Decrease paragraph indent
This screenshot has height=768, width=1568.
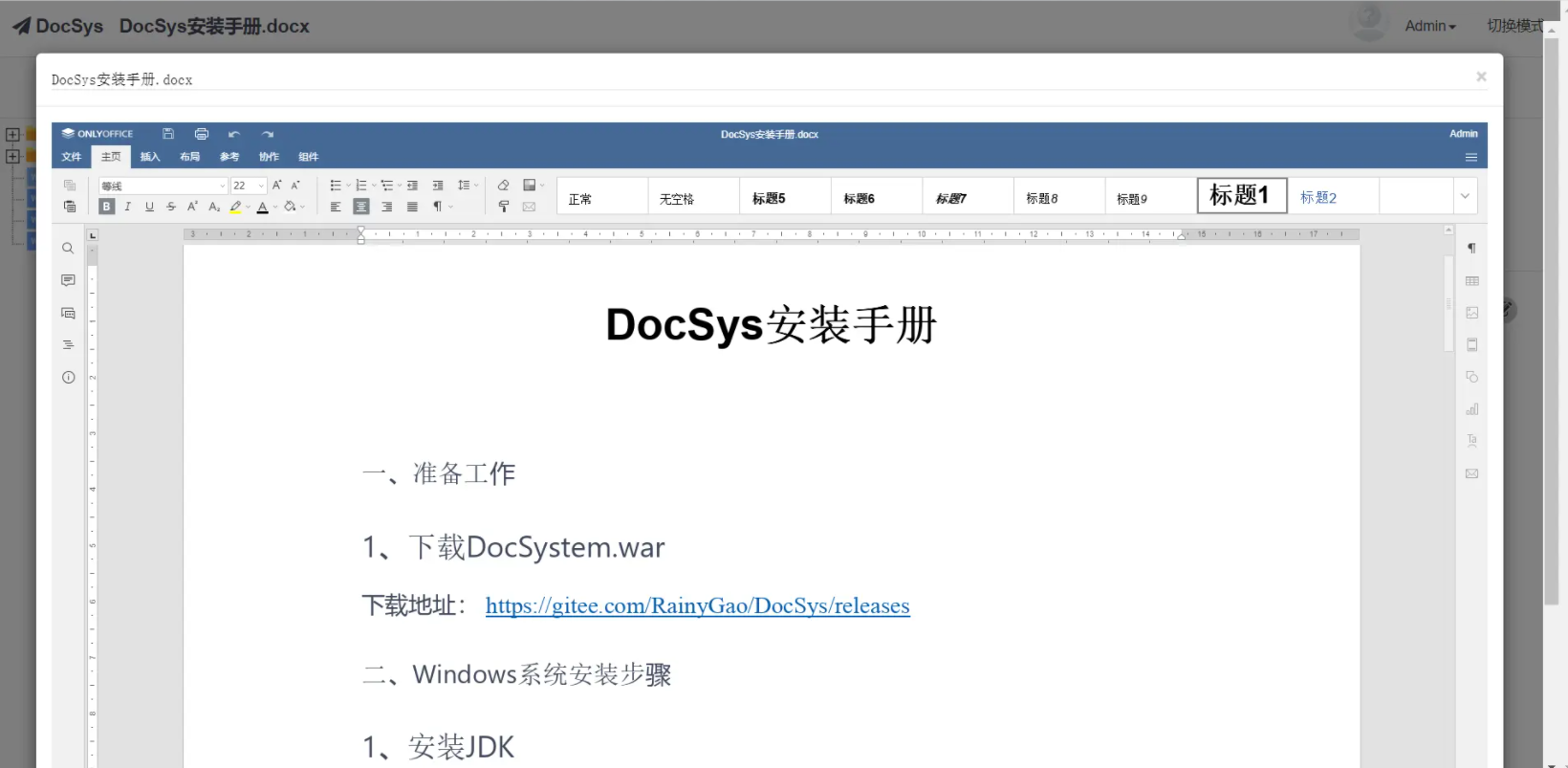click(412, 186)
